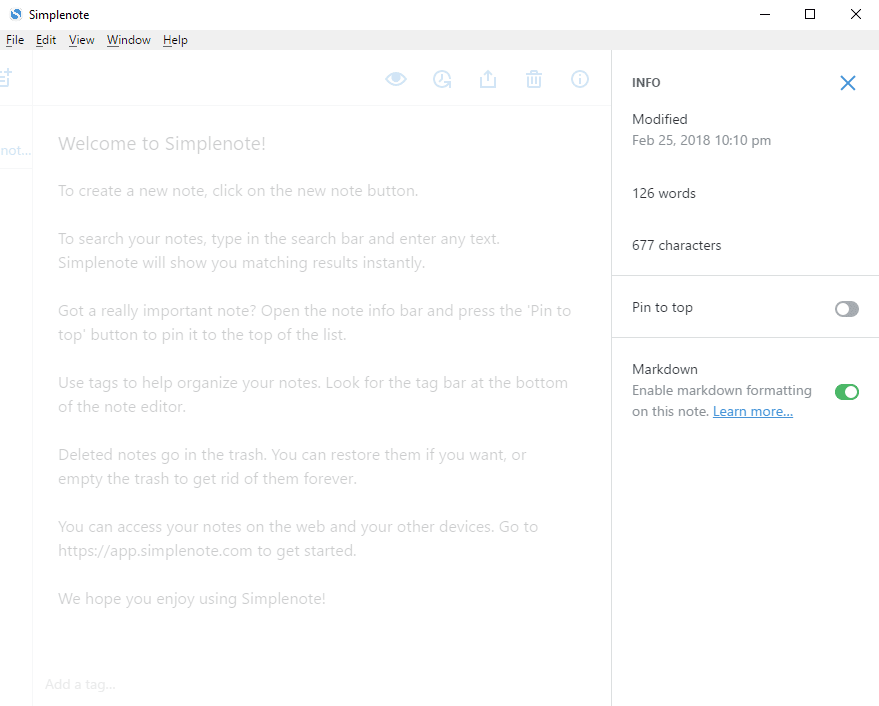The height and width of the screenshot is (706, 879).
Task: Enable Pin to top
Action: [x=846, y=309]
